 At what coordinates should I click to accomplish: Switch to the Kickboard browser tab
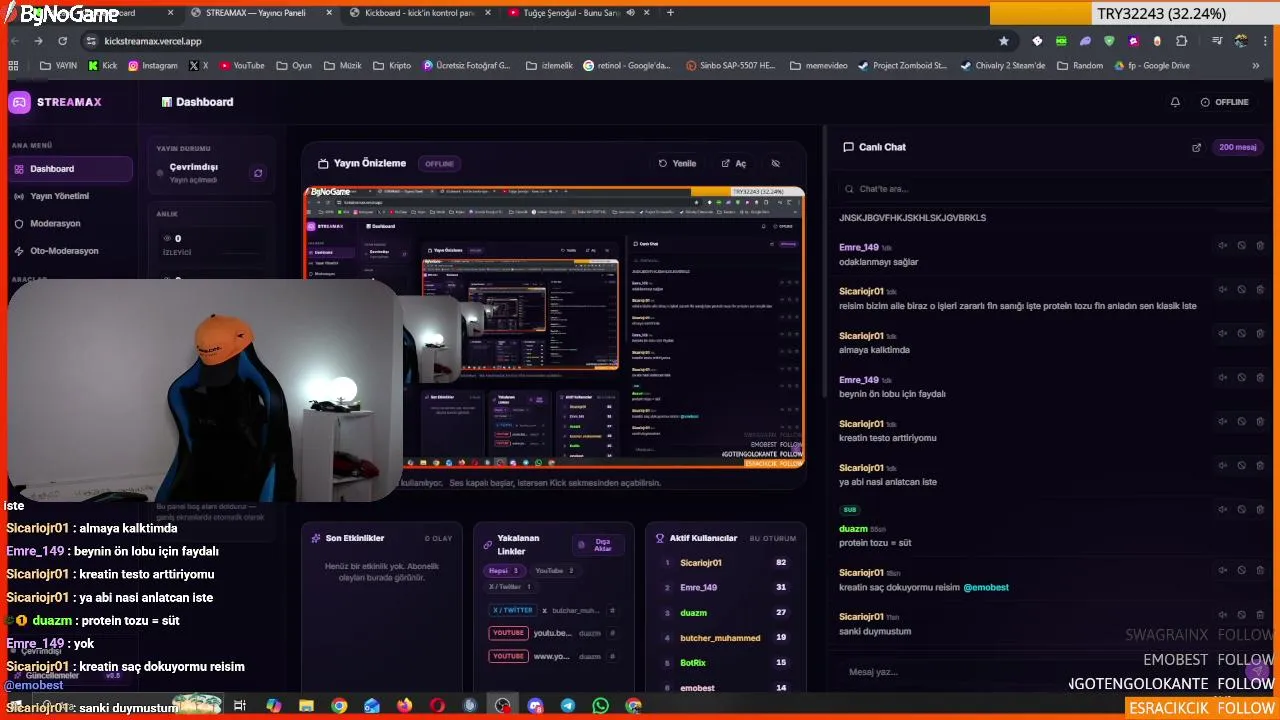[418, 13]
